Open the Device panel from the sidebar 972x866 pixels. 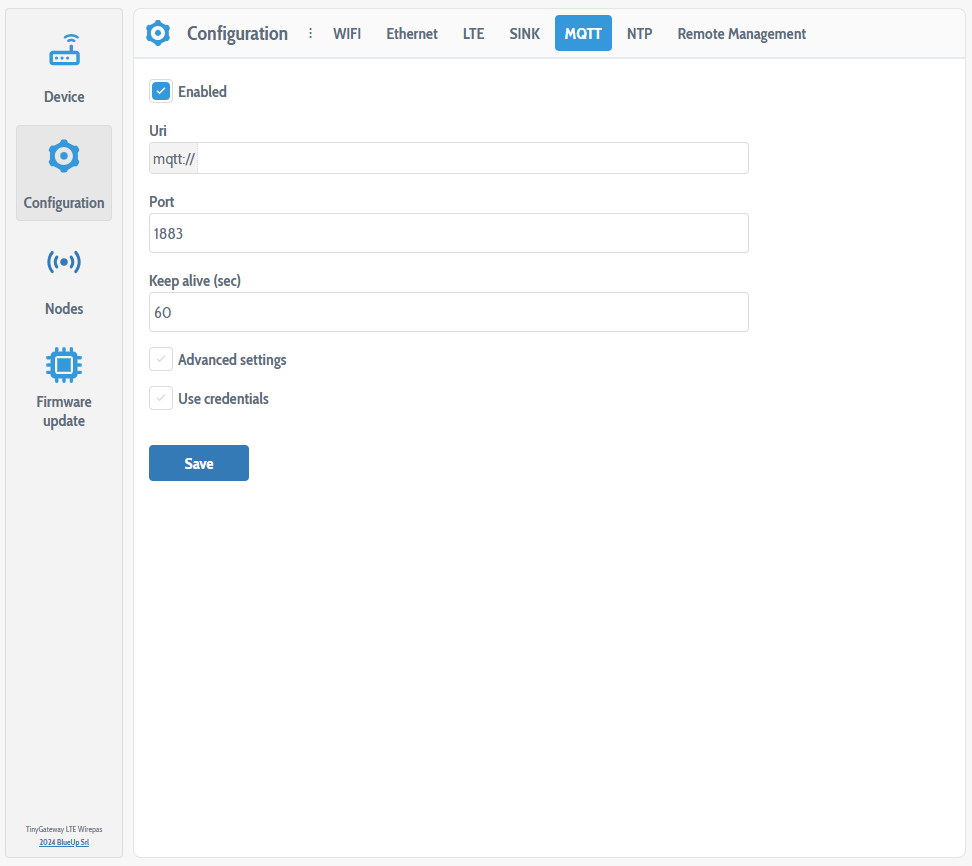point(63,65)
